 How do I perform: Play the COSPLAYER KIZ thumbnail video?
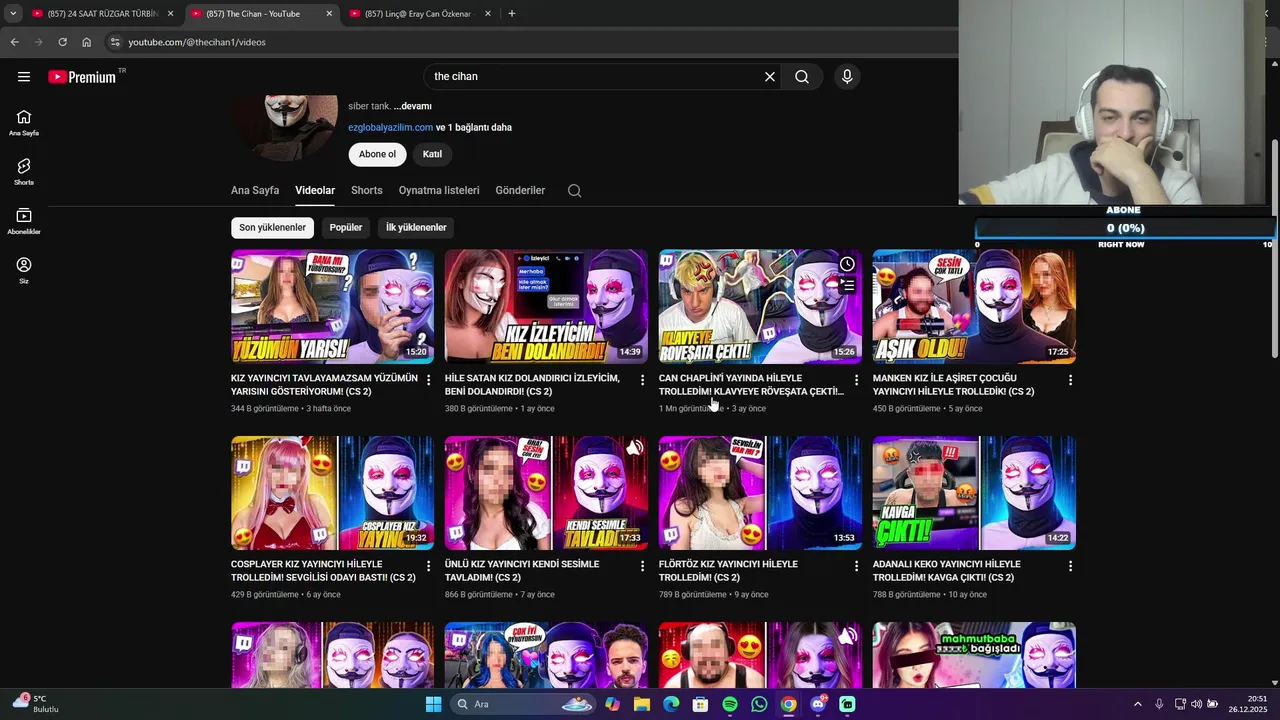pyautogui.click(x=332, y=493)
